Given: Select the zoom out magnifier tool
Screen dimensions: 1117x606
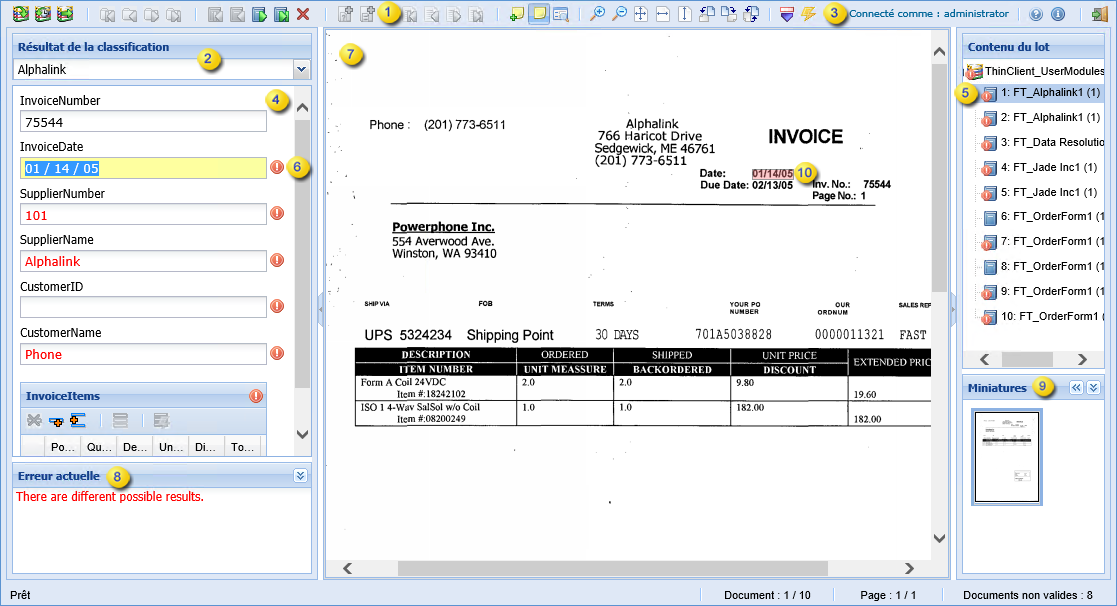Looking at the screenshot, I should 619,13.
